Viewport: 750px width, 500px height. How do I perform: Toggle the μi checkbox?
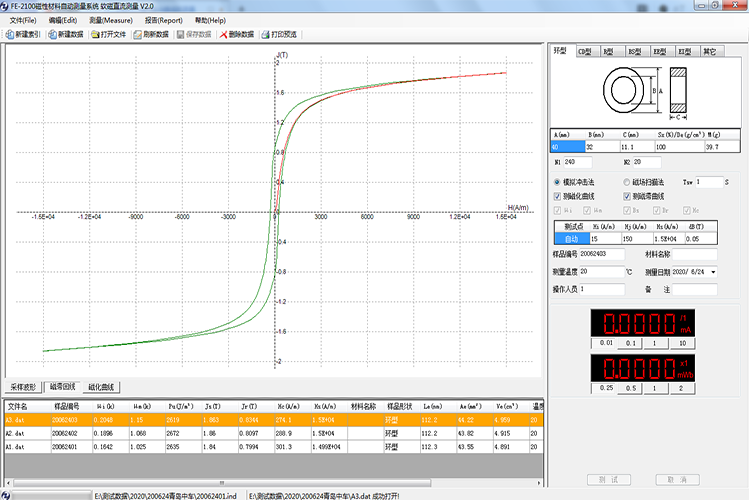tap(557, 211)
